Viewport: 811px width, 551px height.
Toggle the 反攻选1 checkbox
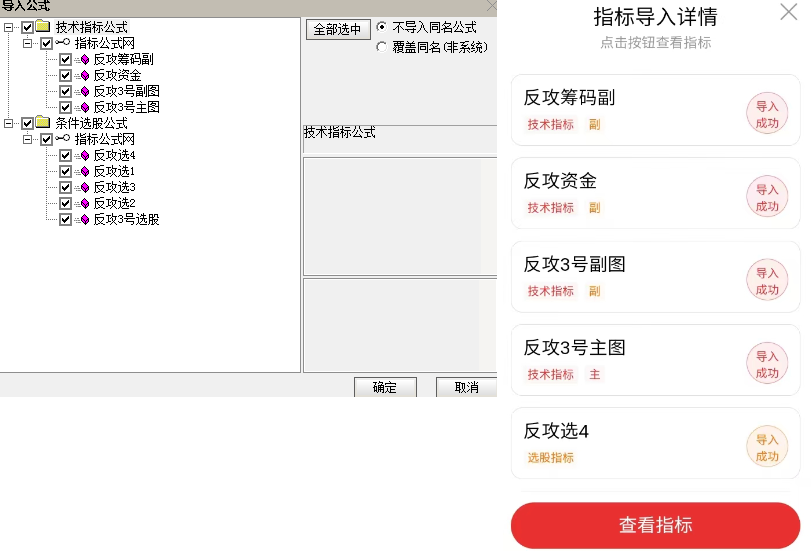tap(65, 171)
